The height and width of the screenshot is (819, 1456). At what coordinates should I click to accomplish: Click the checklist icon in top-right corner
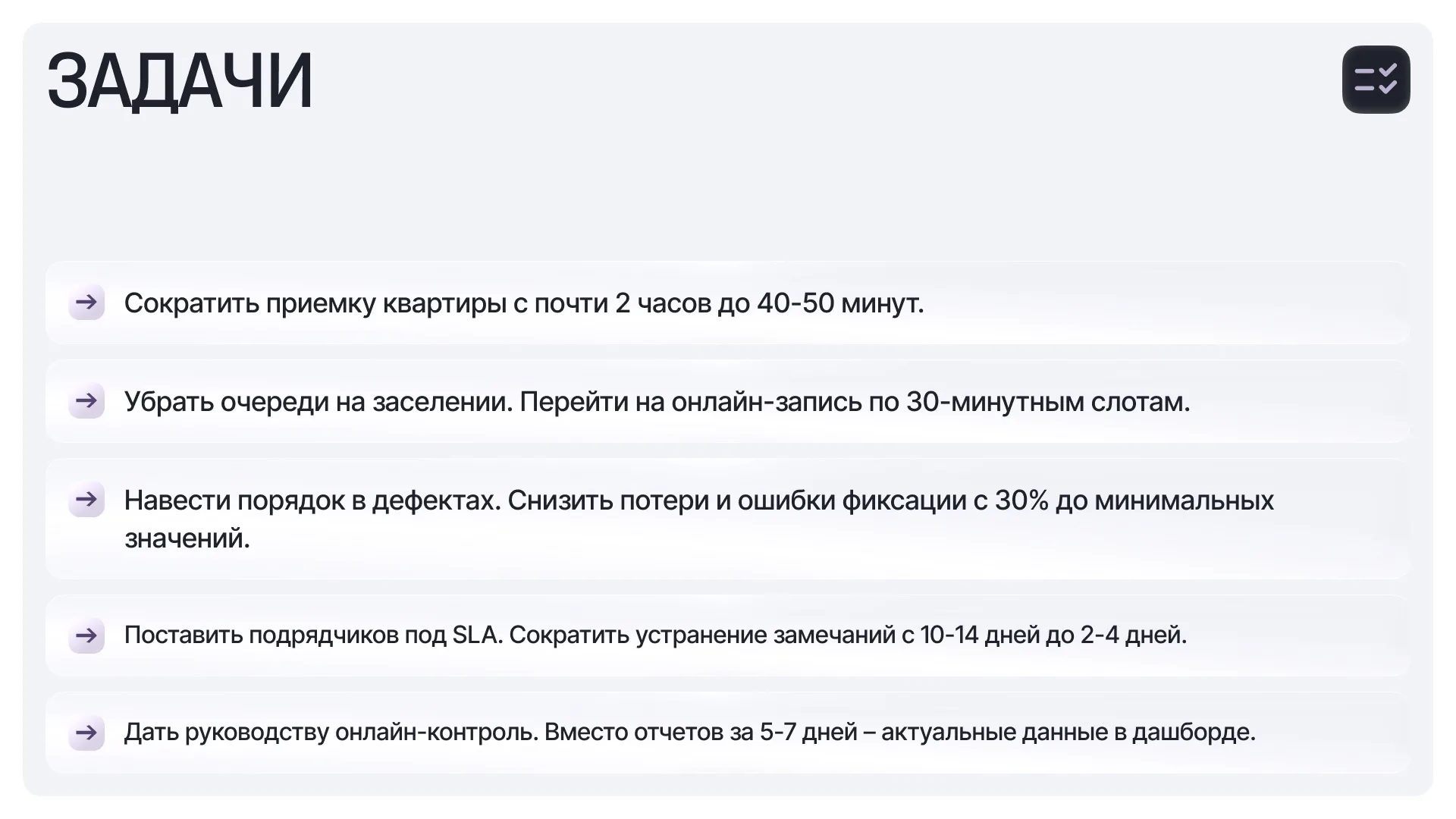[1376, 80]
